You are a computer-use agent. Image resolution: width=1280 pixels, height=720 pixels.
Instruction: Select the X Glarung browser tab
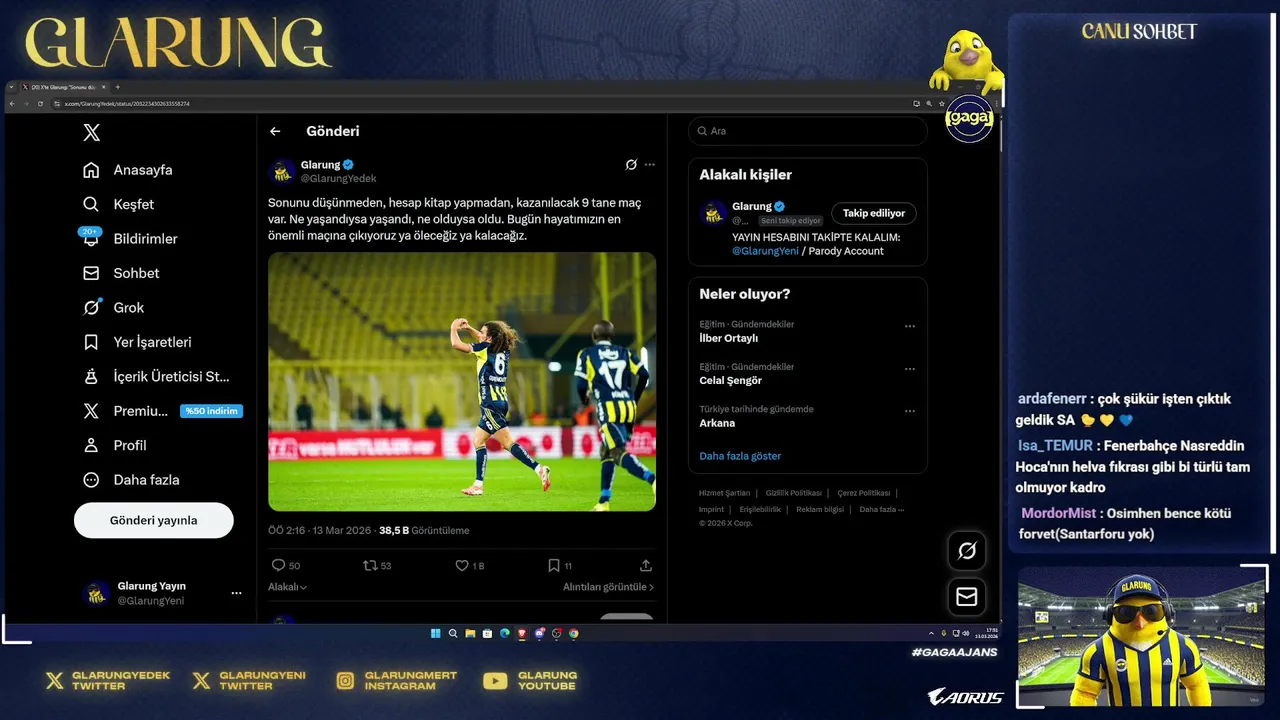click(x=65, y=87)
